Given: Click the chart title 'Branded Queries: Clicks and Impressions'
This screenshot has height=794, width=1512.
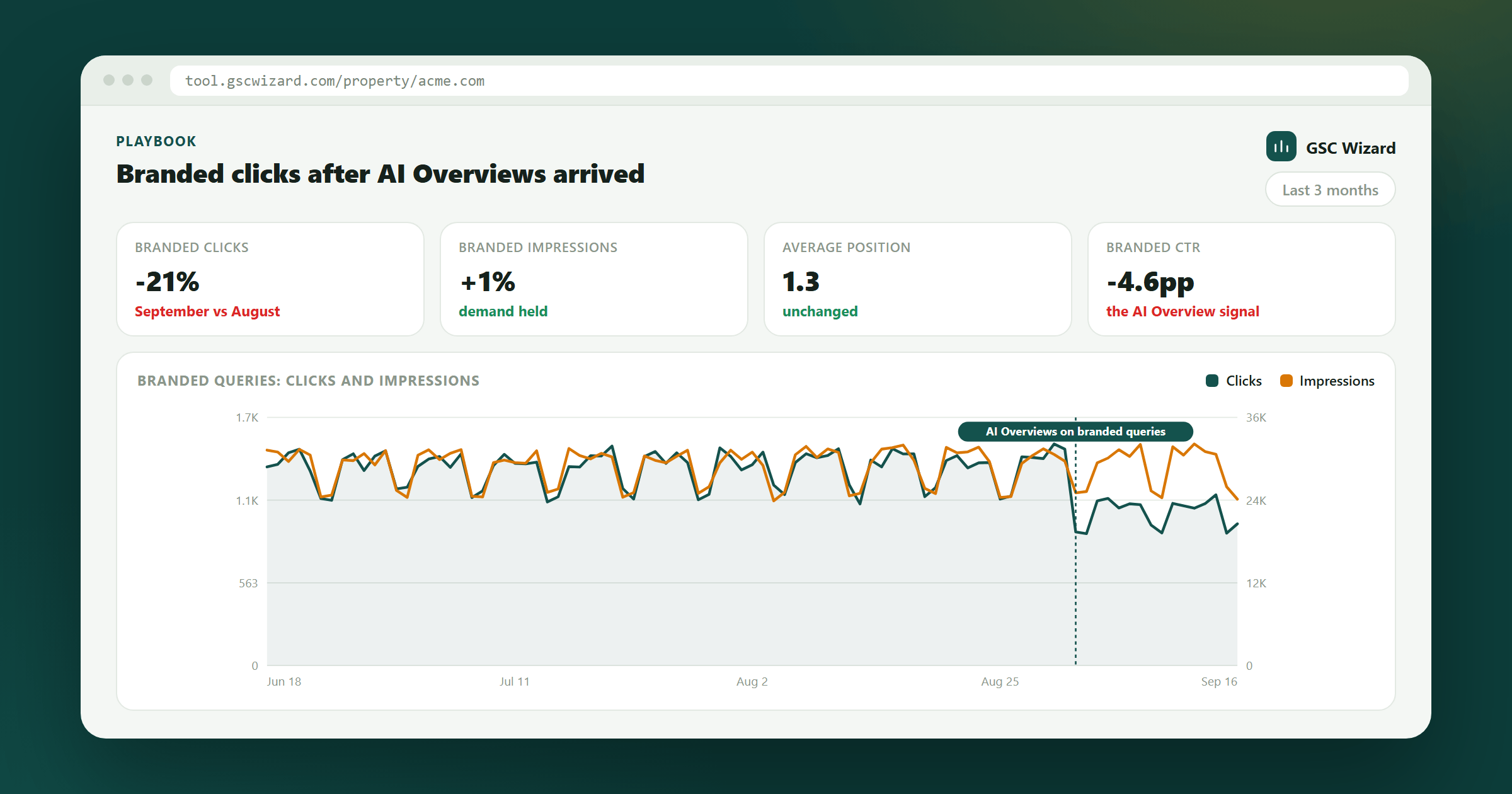Looking at the screenshot, I should (309, 381).
